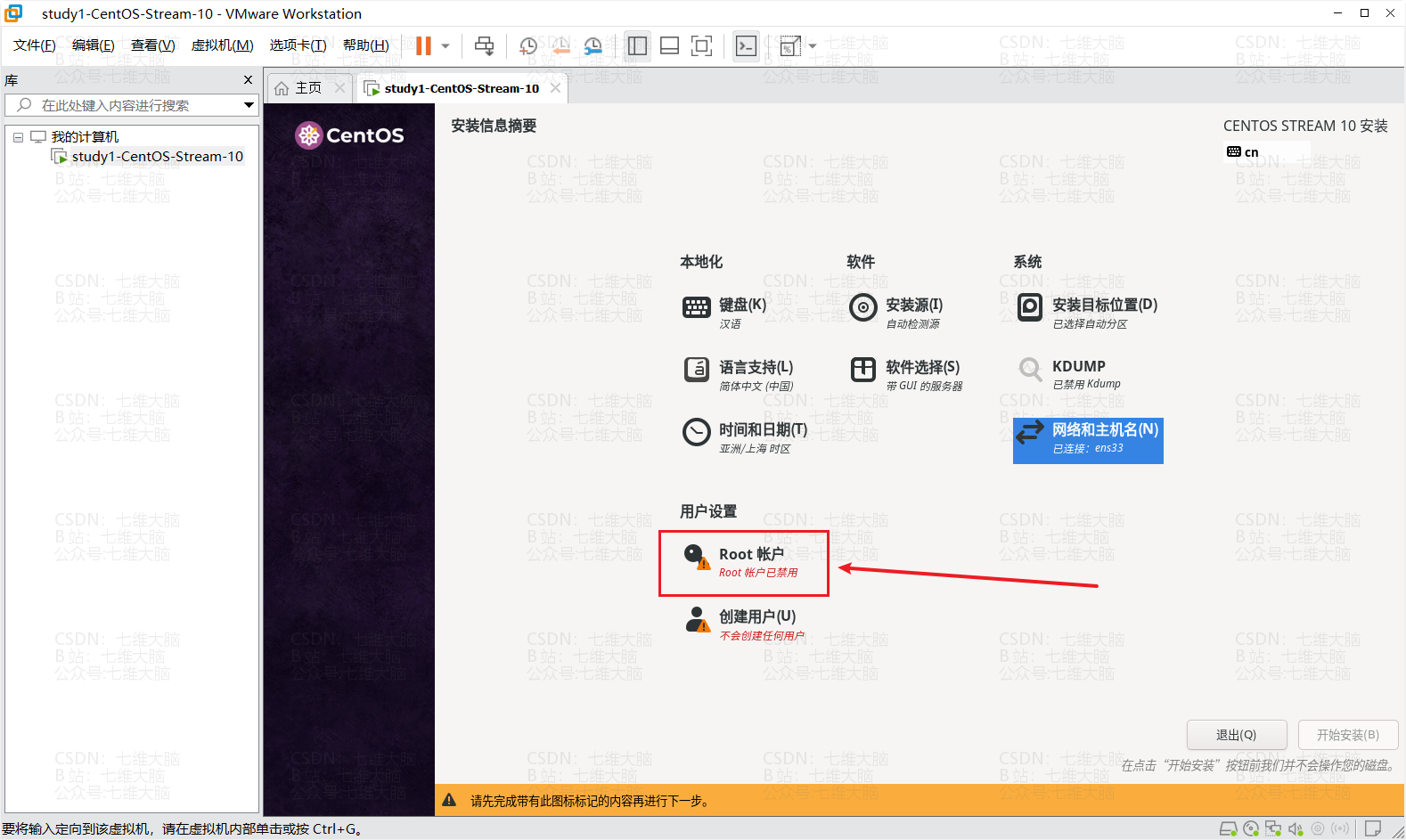Open the 安装源(I) installation source
1406x840 pixels.
click(x=896, y=313)
